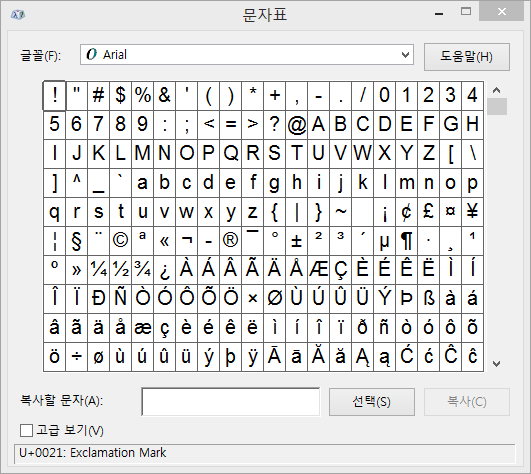Select the plus-minus ± symbol
531x474 pixels.
(297, 241)
